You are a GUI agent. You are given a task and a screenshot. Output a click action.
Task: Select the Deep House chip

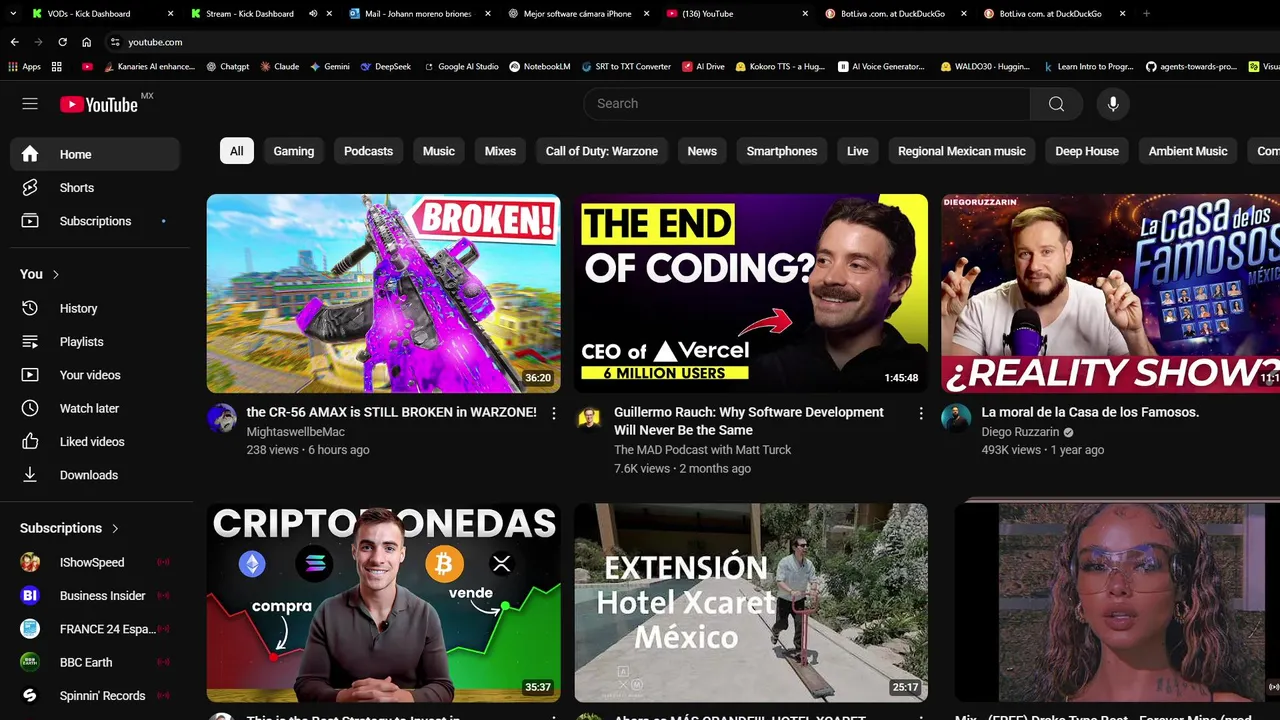click(1087, 151)
